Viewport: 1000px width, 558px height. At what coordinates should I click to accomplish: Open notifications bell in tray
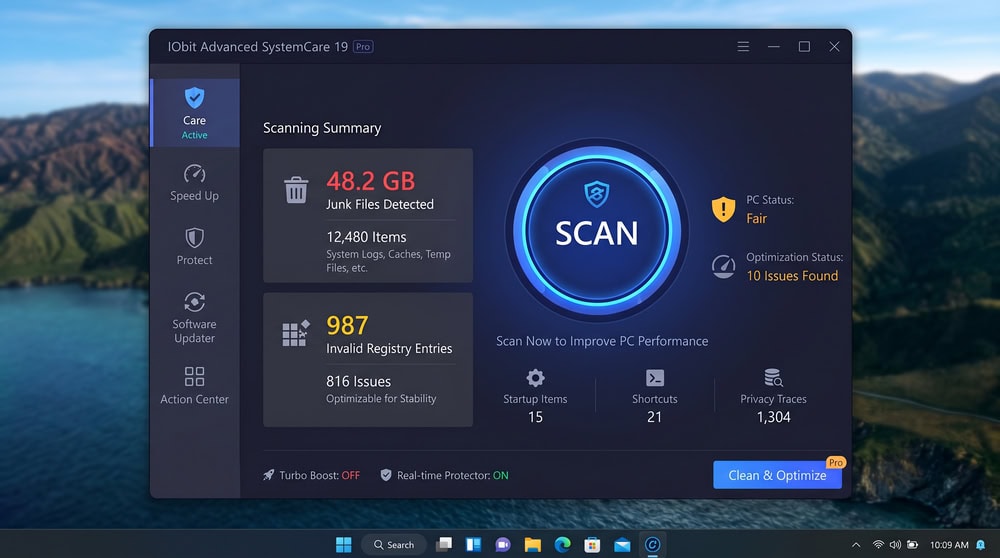tap(981, 545)
